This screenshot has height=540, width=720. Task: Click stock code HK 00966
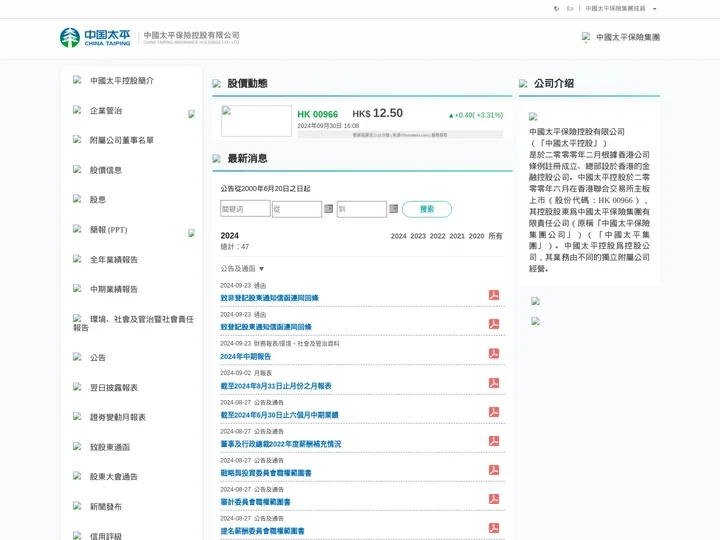317,114
